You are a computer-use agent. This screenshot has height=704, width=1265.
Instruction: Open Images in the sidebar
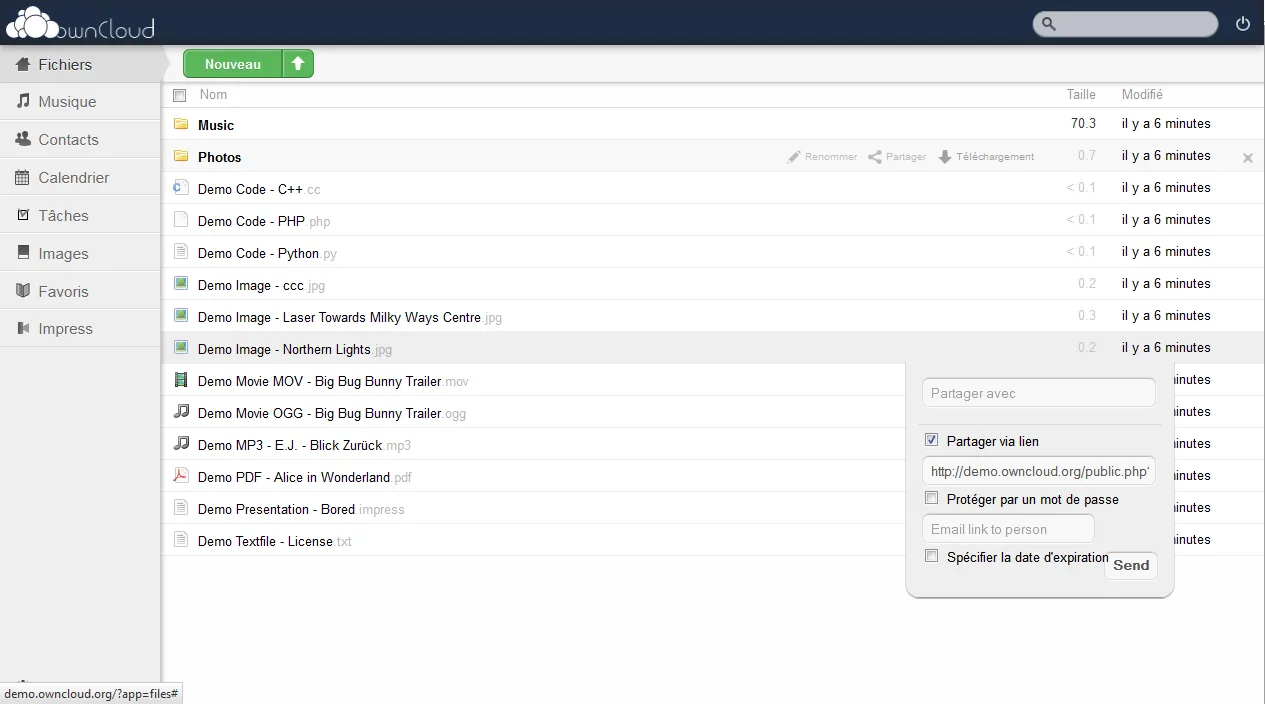80,254
